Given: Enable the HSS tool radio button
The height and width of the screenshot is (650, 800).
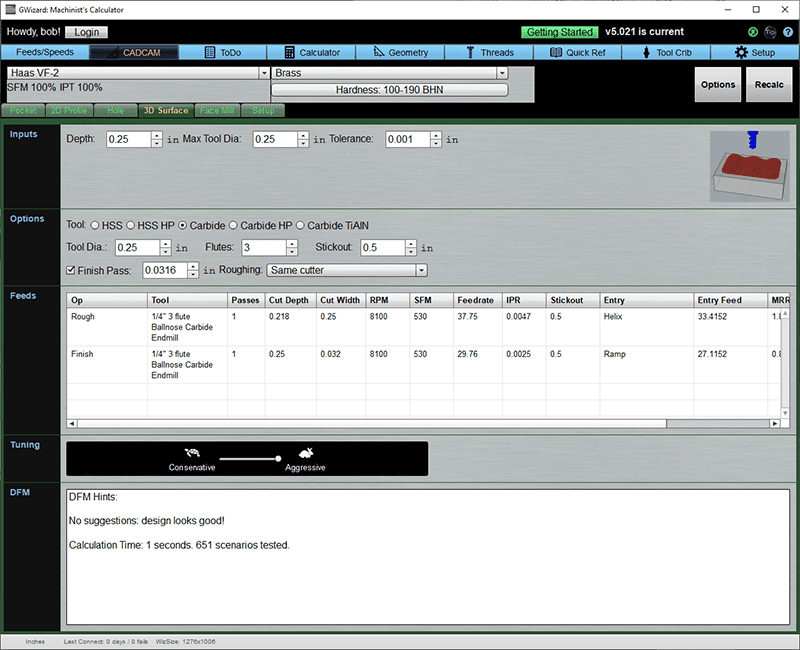Looking at the screenshot, I should (94, 224).
